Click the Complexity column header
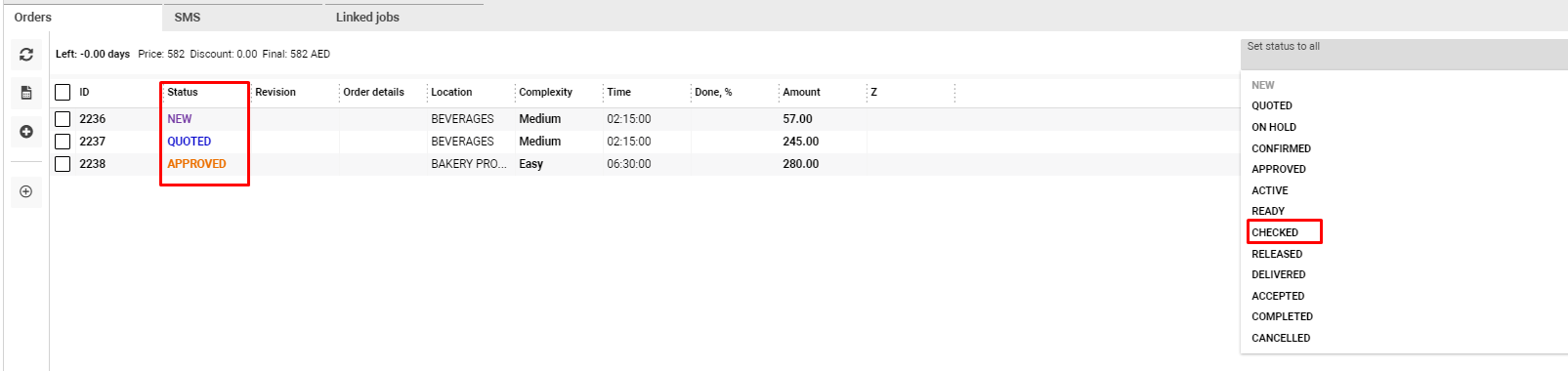The image size is (1568, 371). click(545, 92)
